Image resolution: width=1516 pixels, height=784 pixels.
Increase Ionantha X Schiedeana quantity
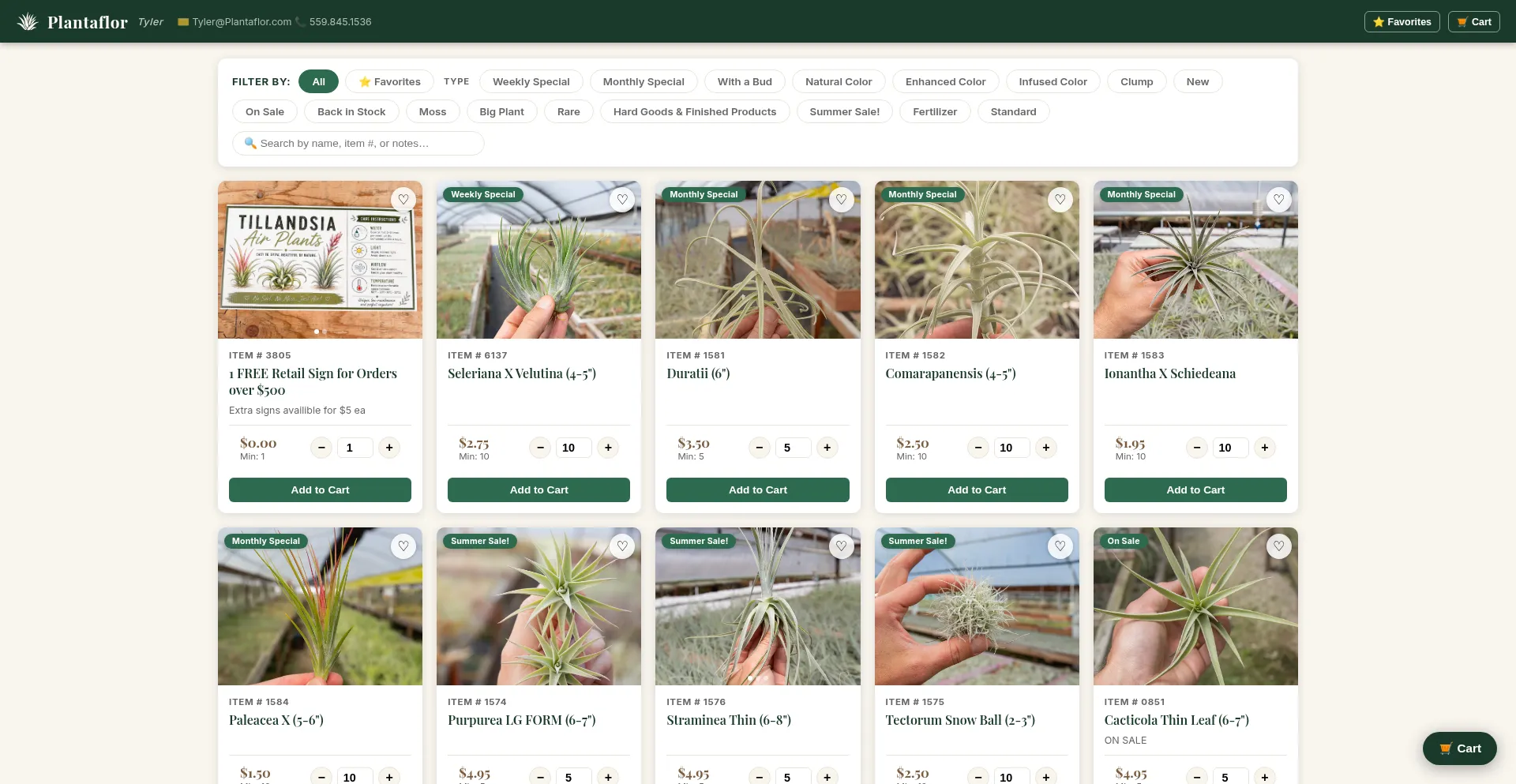pyautogui.click(x=1264, y=448)
